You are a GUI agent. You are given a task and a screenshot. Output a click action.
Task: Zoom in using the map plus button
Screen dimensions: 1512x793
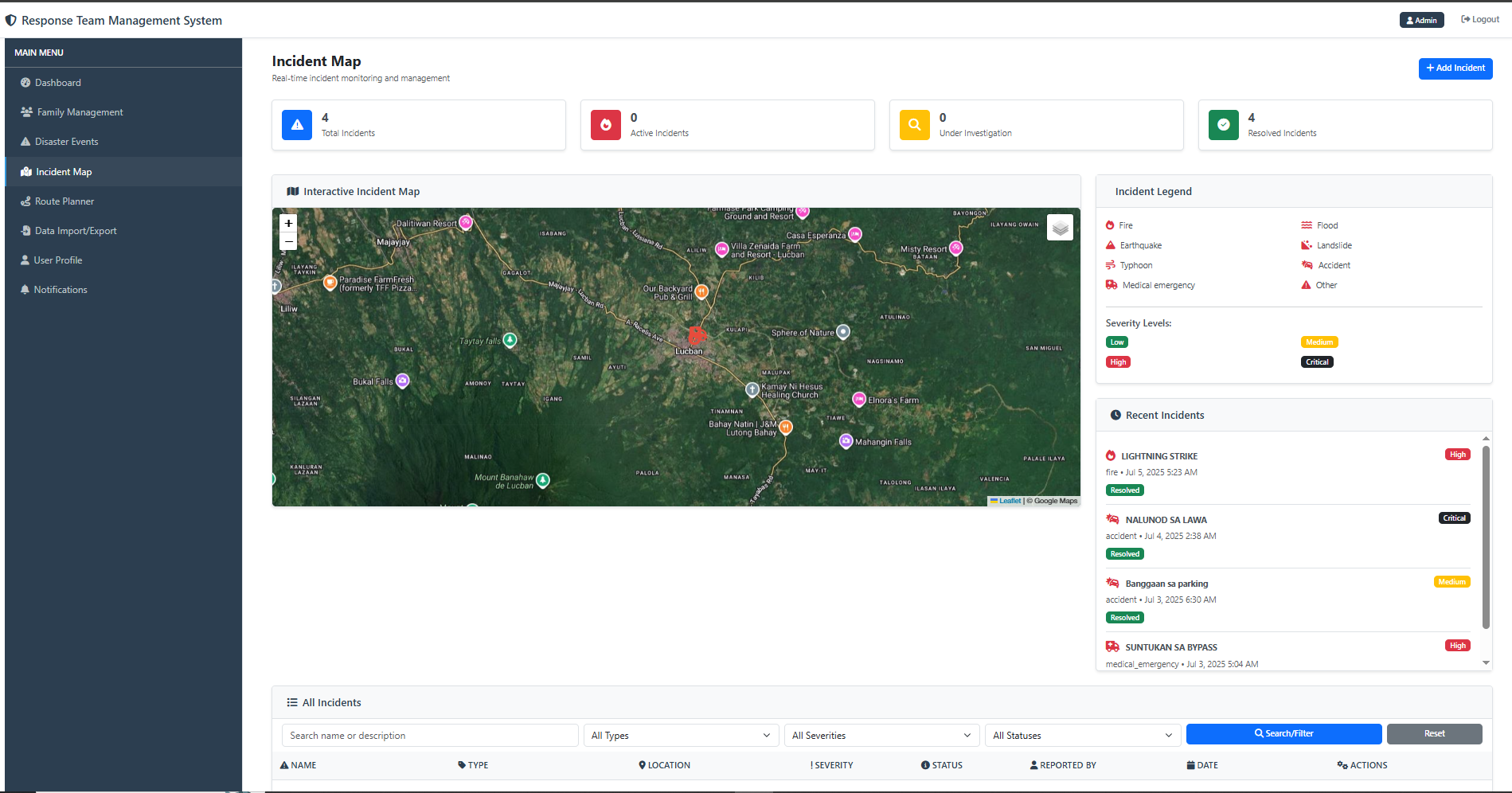[288, 223]
